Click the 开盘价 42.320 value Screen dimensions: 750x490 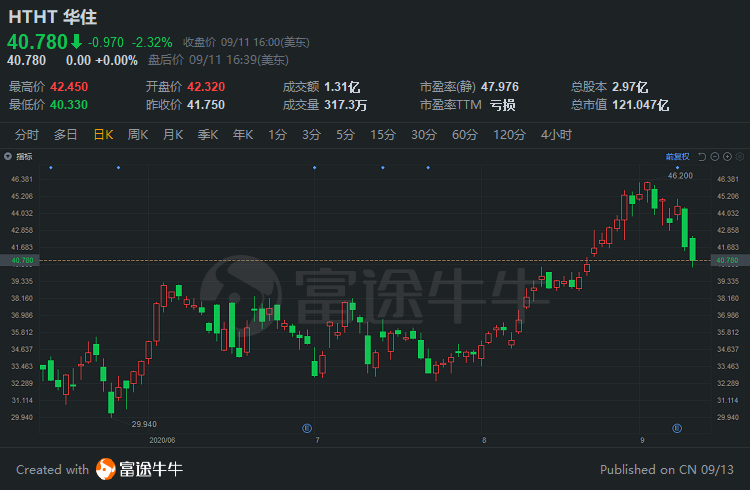(206, 87)
